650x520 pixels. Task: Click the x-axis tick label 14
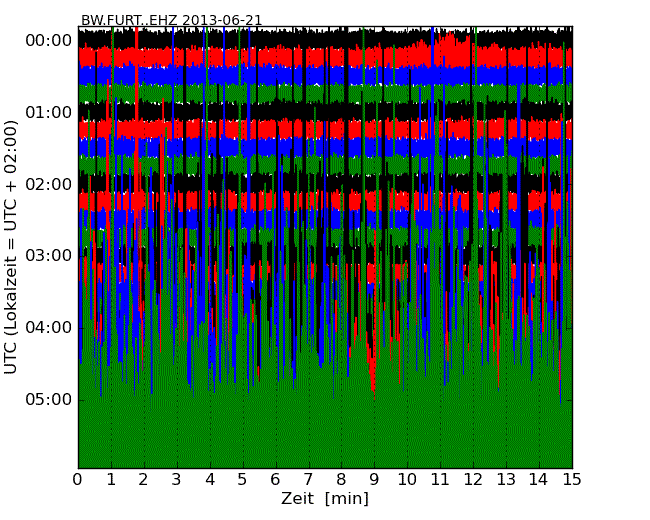[x=539, y=480]
